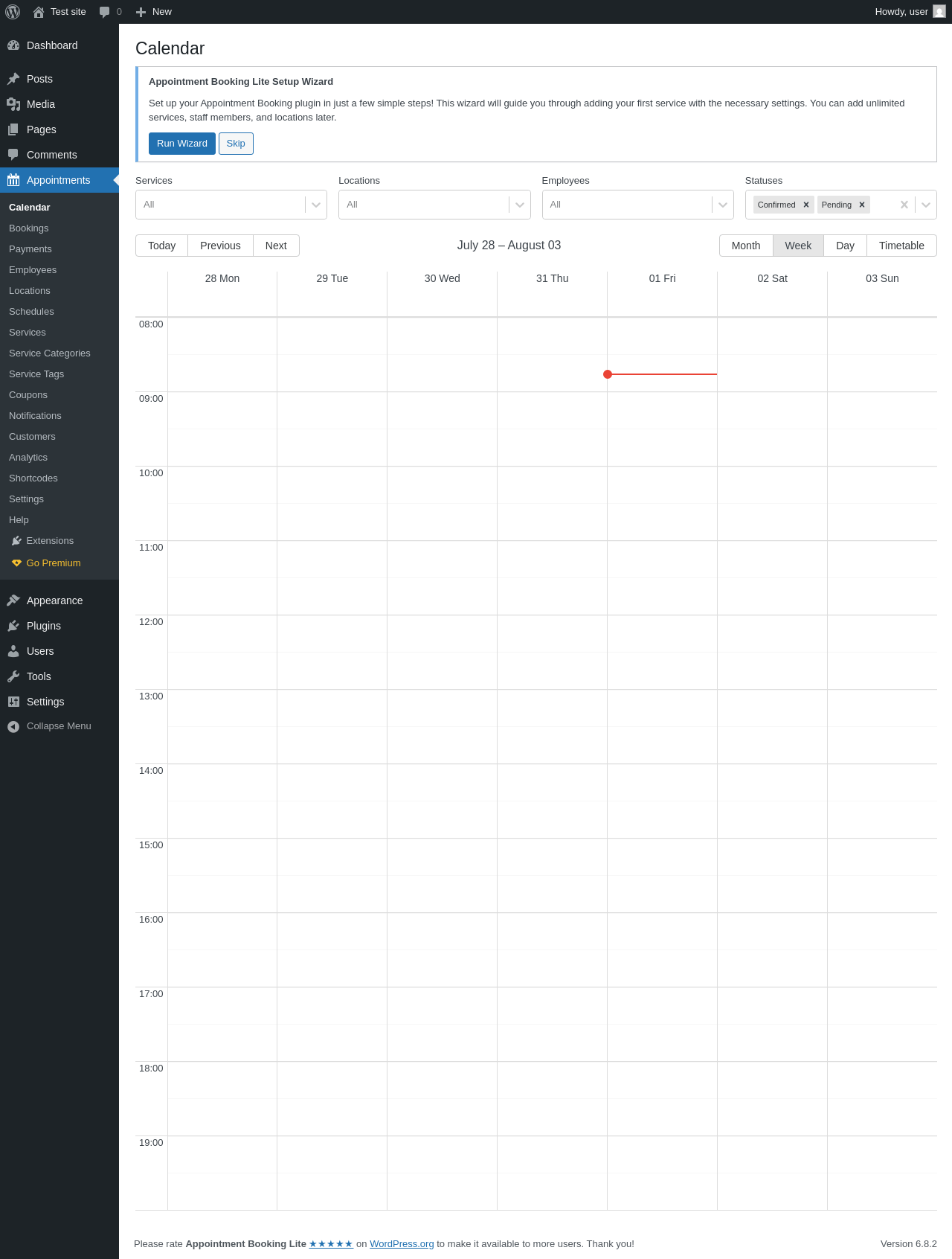952x1259 pixels.
Task: Click the Dashboard gauge icon
Action: [x=13, y=45]
